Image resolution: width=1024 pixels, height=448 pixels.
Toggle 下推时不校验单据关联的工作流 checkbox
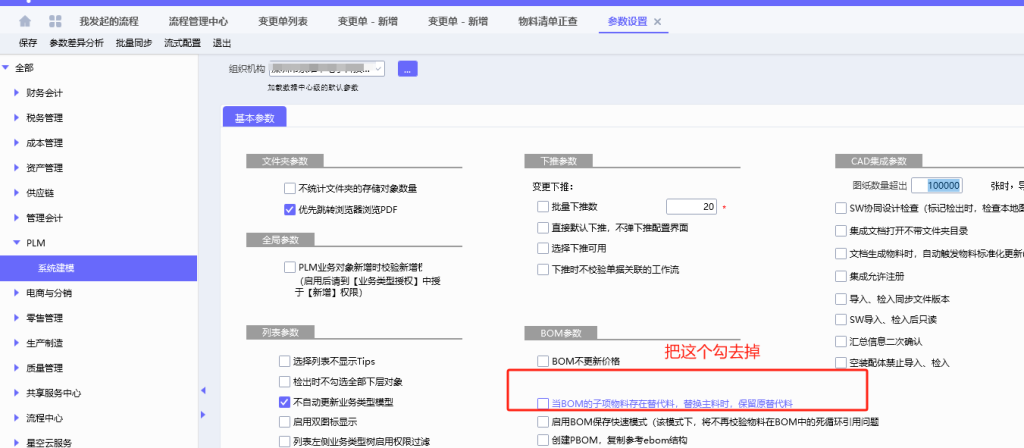[543, 269]
